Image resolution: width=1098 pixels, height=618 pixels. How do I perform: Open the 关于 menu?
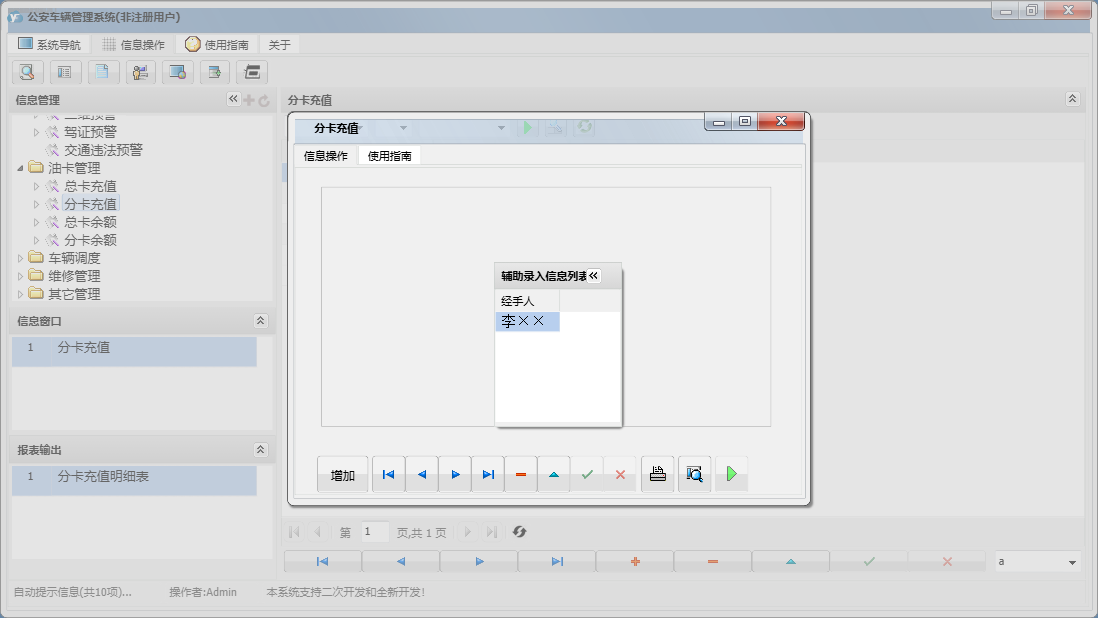pos(279,44)
